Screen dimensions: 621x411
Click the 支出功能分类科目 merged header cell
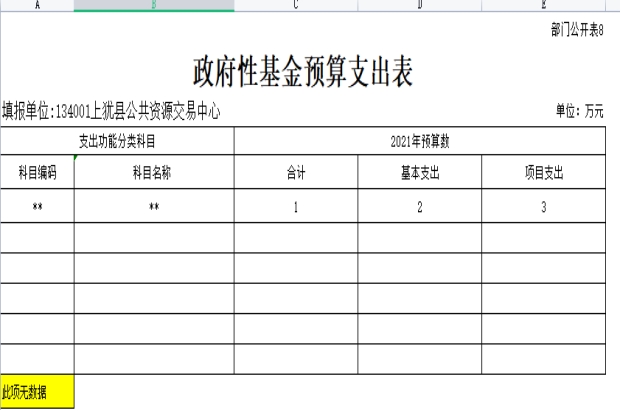[x=117, y=141]
